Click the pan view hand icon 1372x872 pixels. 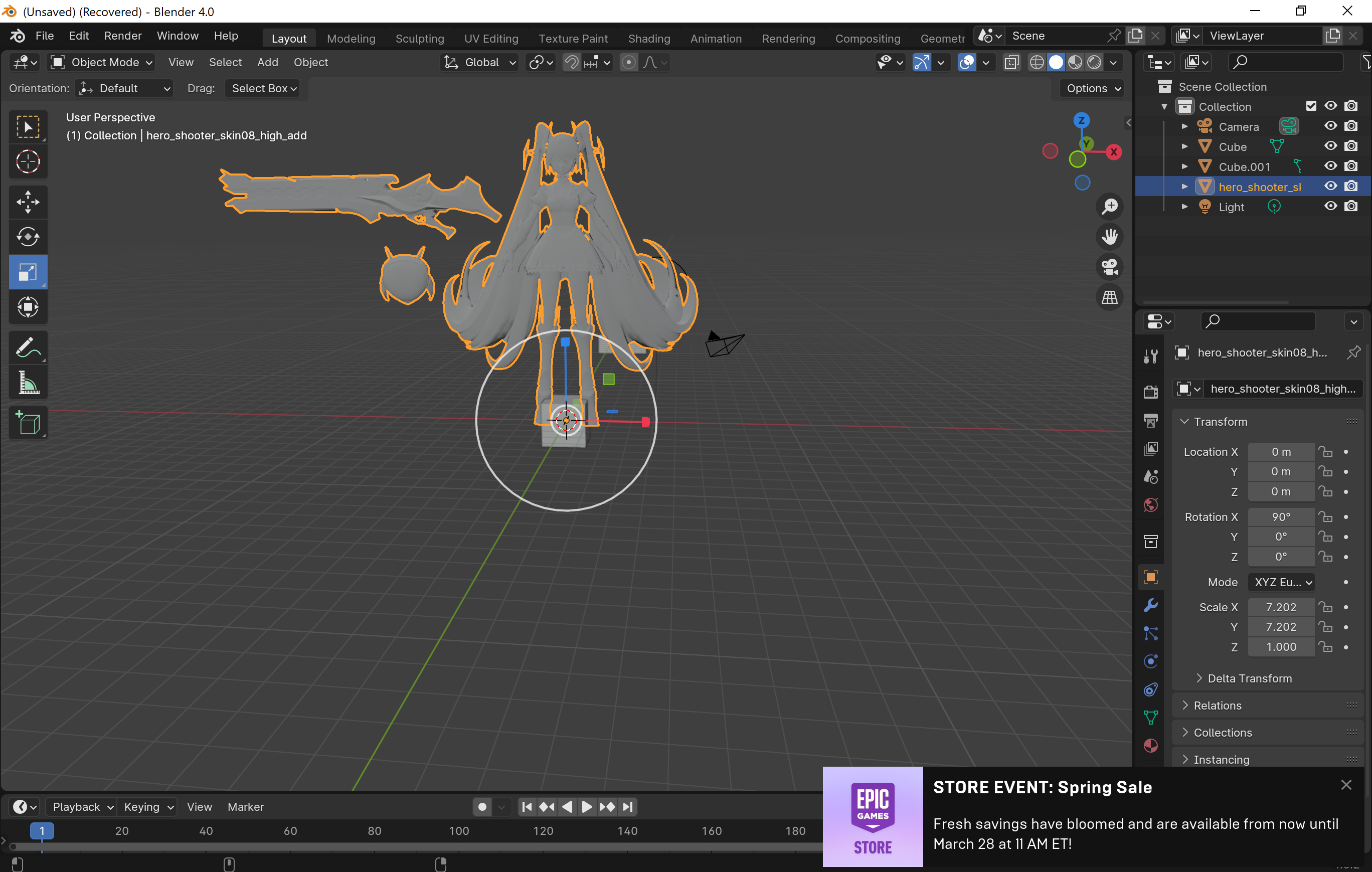[1109, 236]
